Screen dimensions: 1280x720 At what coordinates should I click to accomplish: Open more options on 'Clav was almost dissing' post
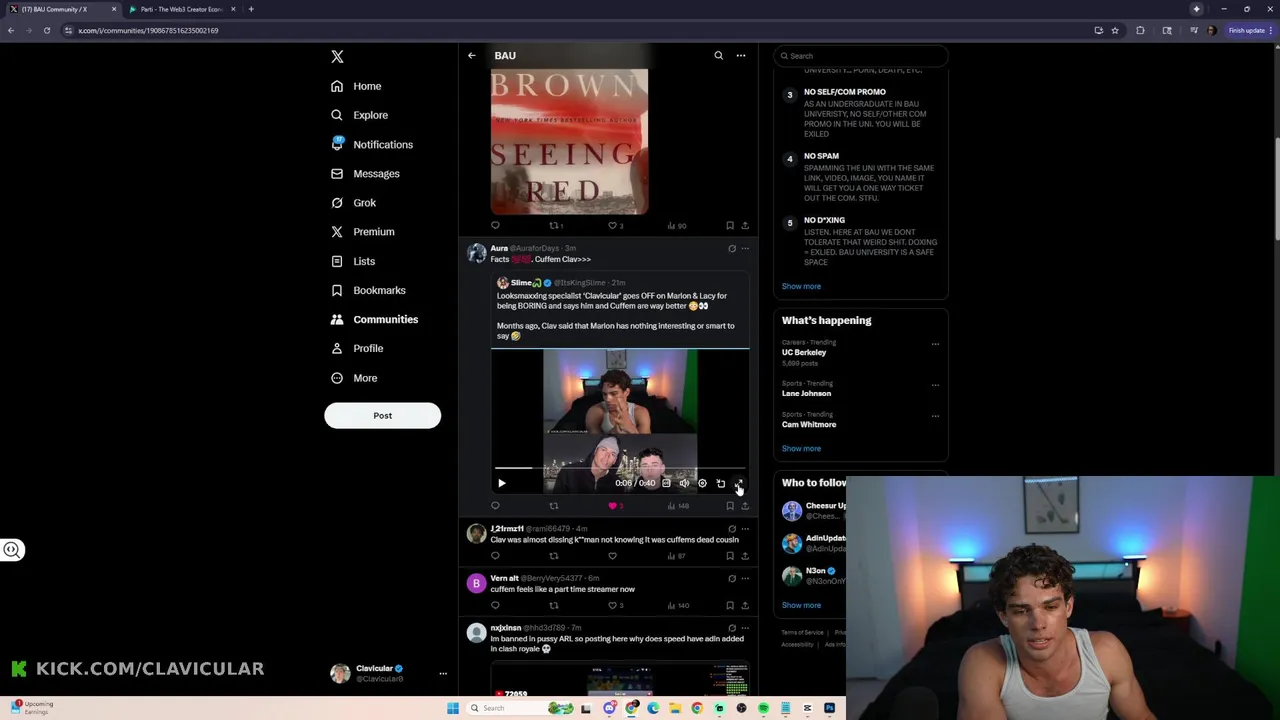click(x=744, y=529)
